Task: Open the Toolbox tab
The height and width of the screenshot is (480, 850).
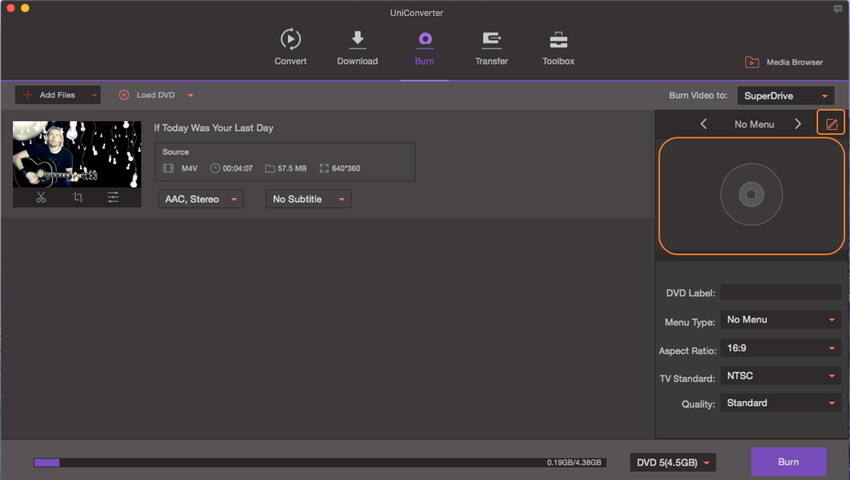Action: (x=558, y=47)
